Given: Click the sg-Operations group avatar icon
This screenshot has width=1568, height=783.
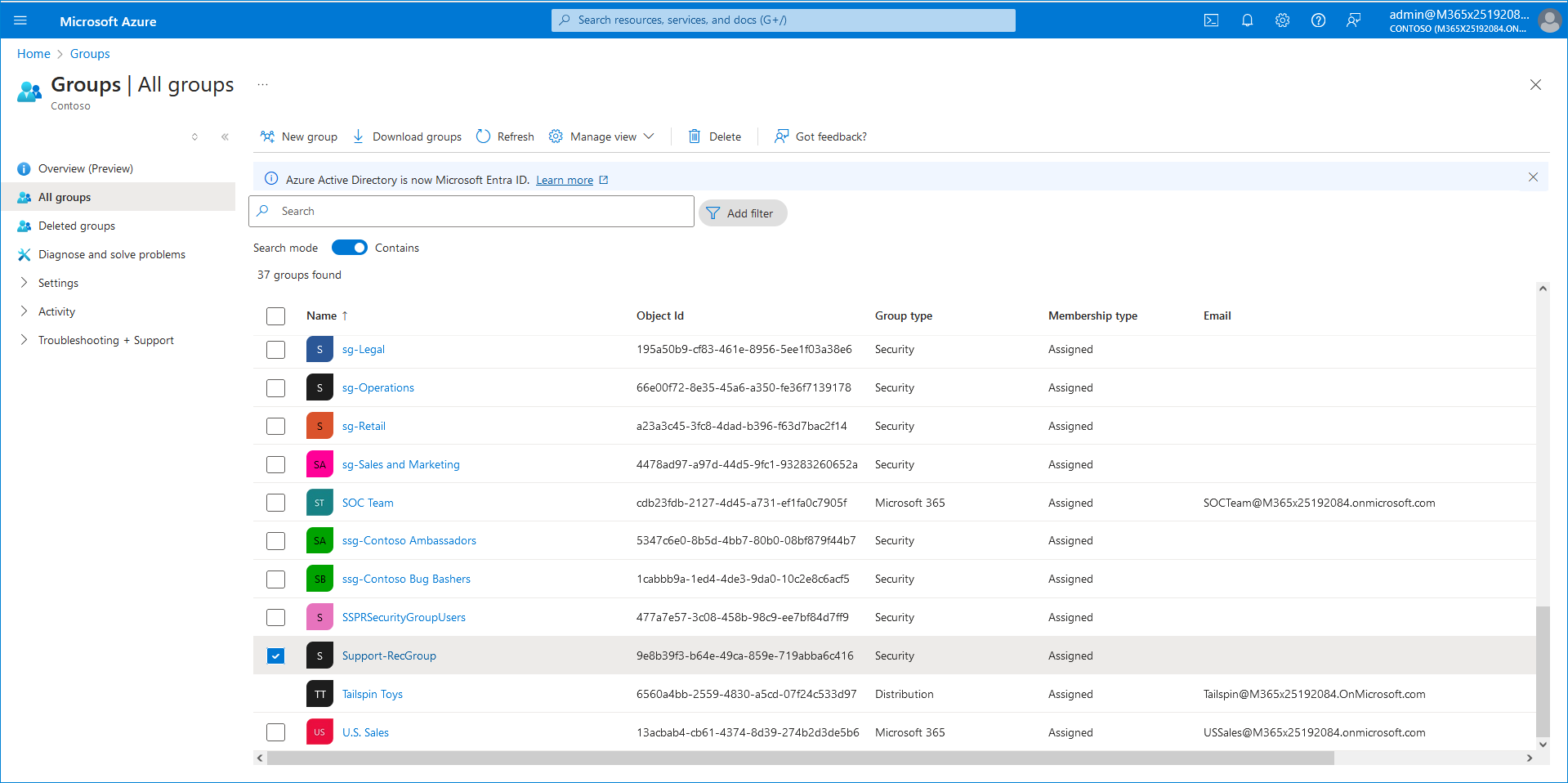Looking at the screenshot, I should tap(319, 387).
